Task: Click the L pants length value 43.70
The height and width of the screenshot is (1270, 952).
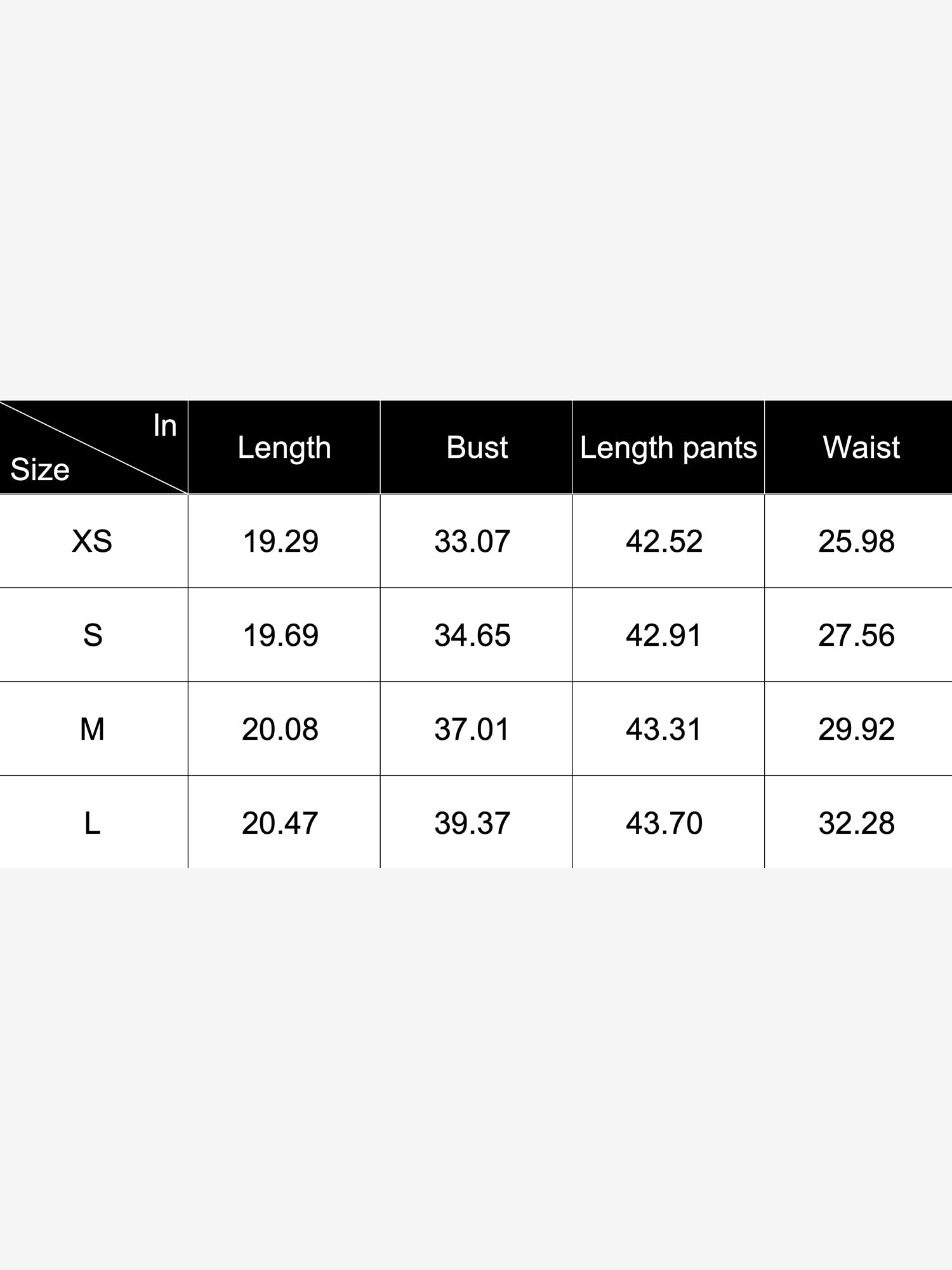Action: coord(664,824)
